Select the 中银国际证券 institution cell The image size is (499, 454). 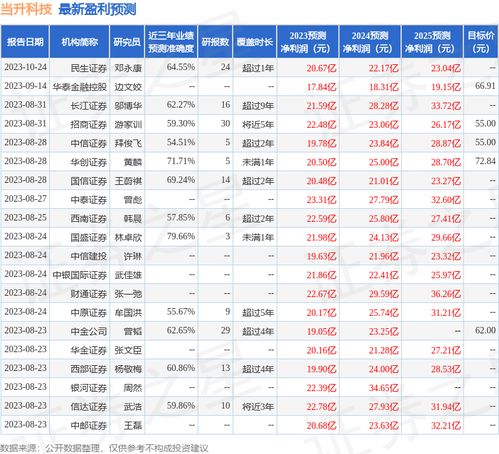click(79, 275)
